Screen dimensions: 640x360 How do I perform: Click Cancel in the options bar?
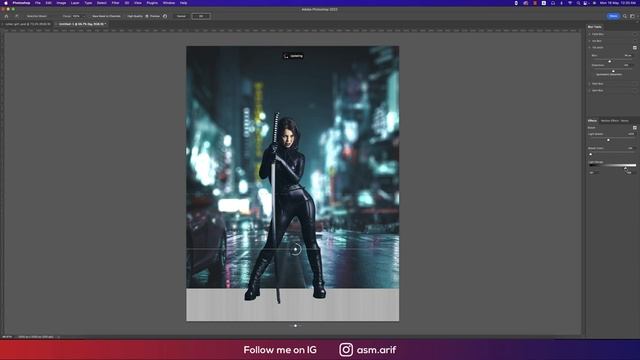point(181,16)
